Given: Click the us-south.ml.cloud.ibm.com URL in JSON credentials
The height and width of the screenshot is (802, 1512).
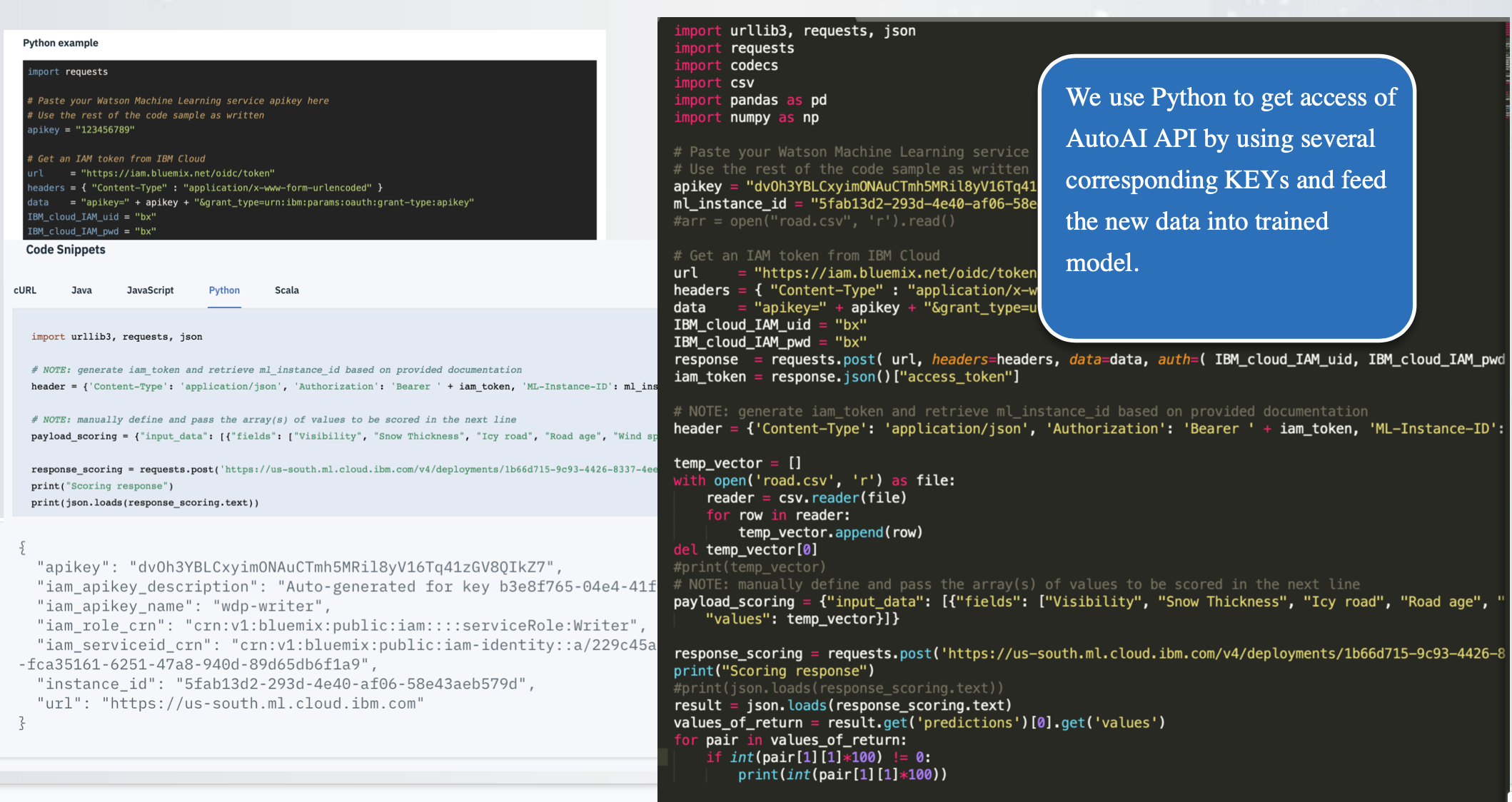Looking at the screenshot, I should point(263,704).
